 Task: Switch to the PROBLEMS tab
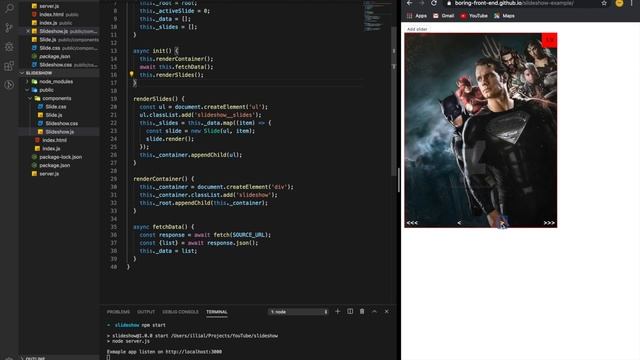118,312
